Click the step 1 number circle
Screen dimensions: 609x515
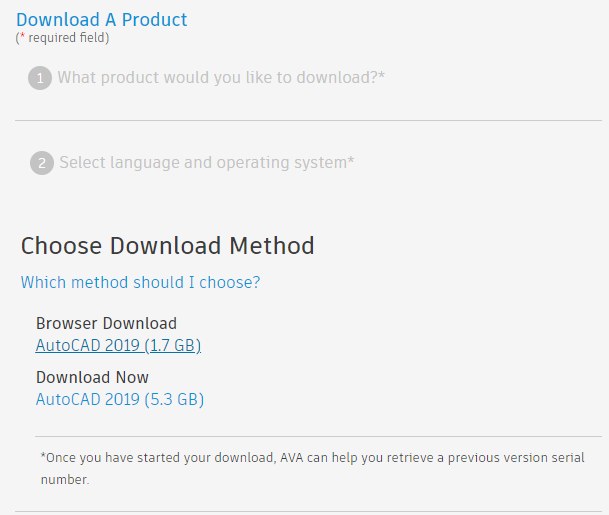pos(40,78)
